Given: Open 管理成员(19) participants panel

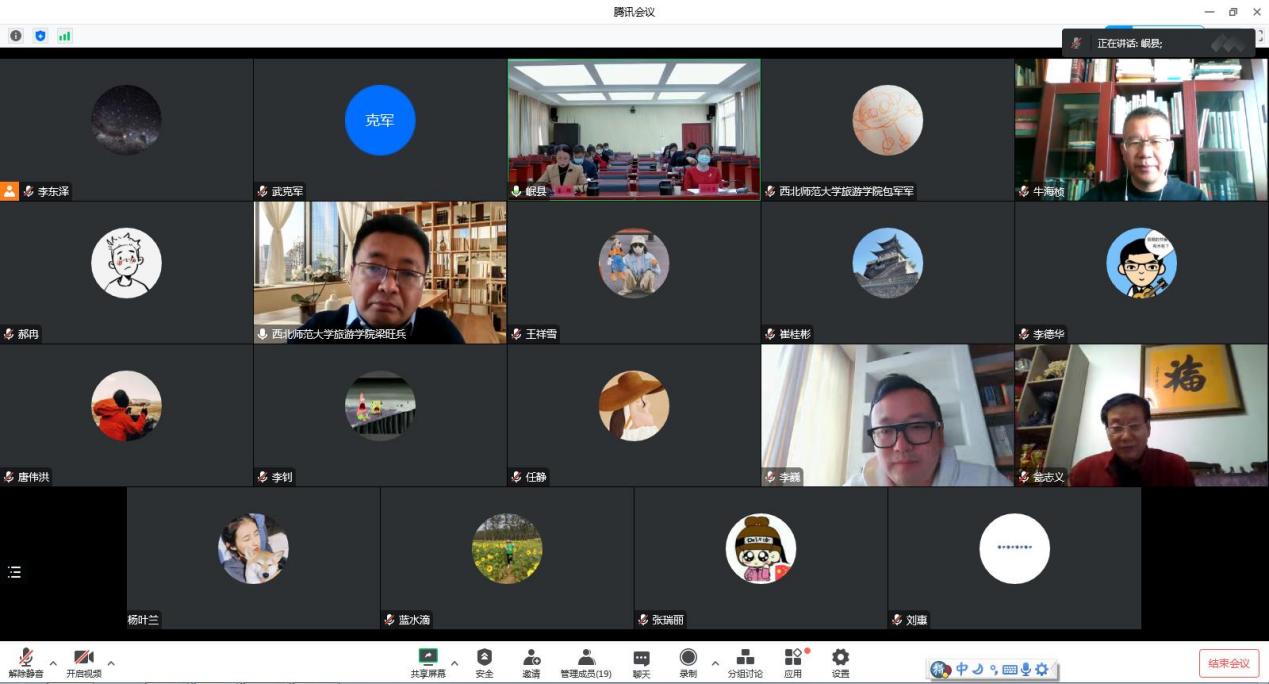Looking at the screenshot, I should (x=586, y=661).
